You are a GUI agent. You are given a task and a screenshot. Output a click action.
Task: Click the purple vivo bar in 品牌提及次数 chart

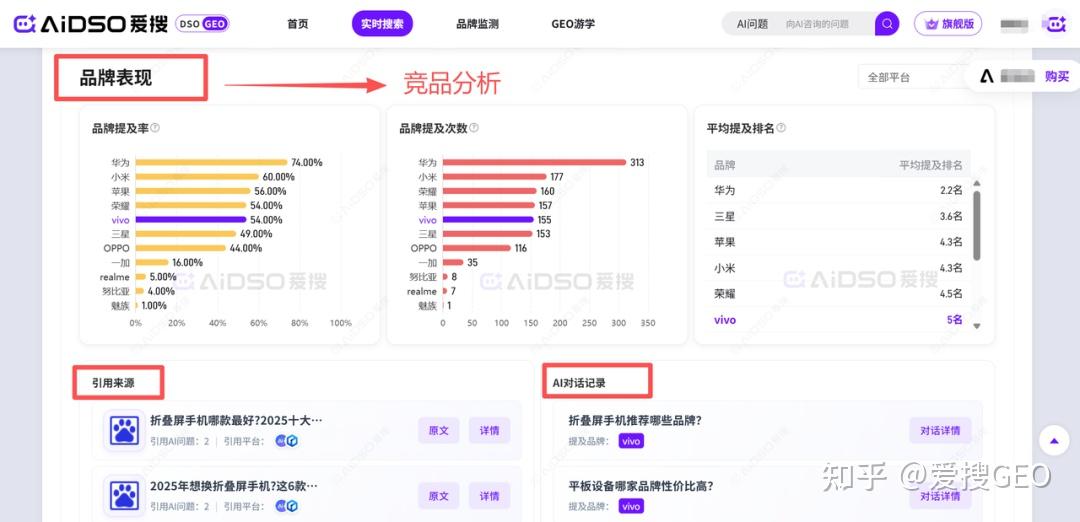[488, 220]
